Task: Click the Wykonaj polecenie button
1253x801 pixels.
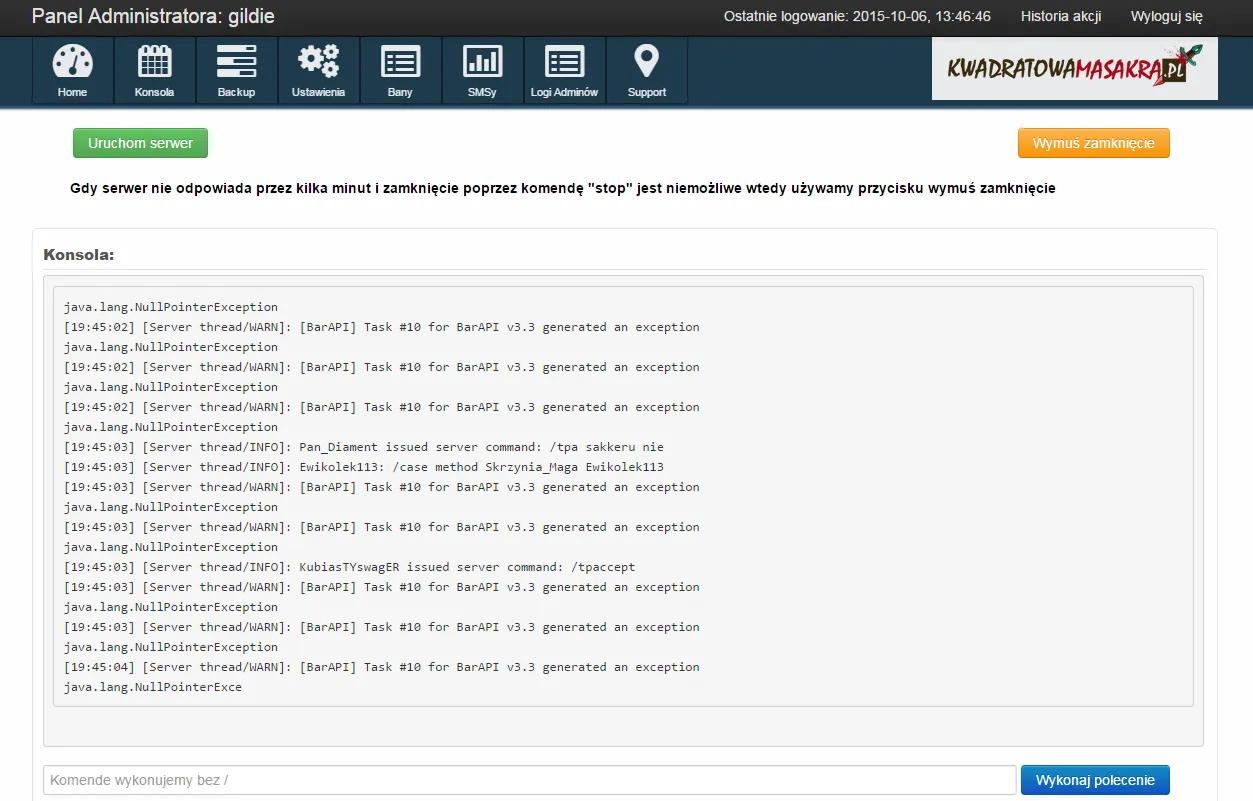Action: [x=1095, y=780]
